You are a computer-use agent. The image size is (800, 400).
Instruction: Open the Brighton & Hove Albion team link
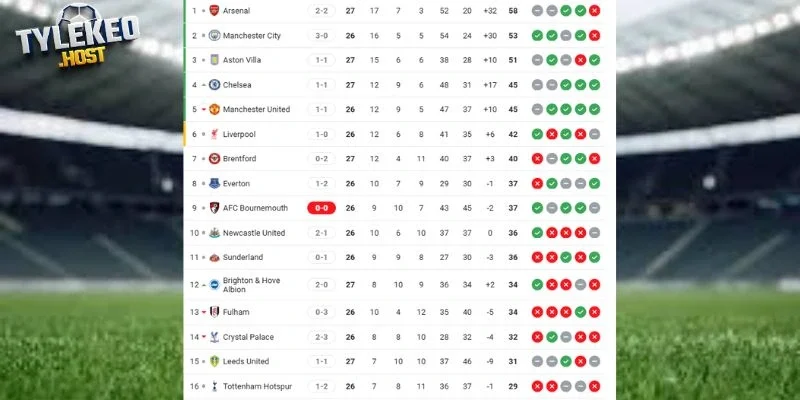(x=251, y=285)
